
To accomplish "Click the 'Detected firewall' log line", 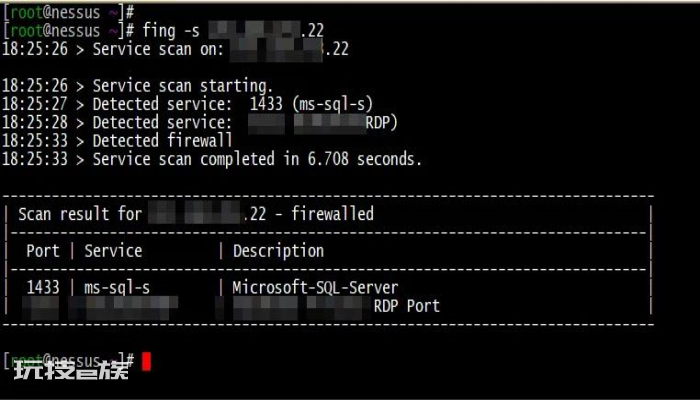I will pyautogui.click(x=162, y=141).
